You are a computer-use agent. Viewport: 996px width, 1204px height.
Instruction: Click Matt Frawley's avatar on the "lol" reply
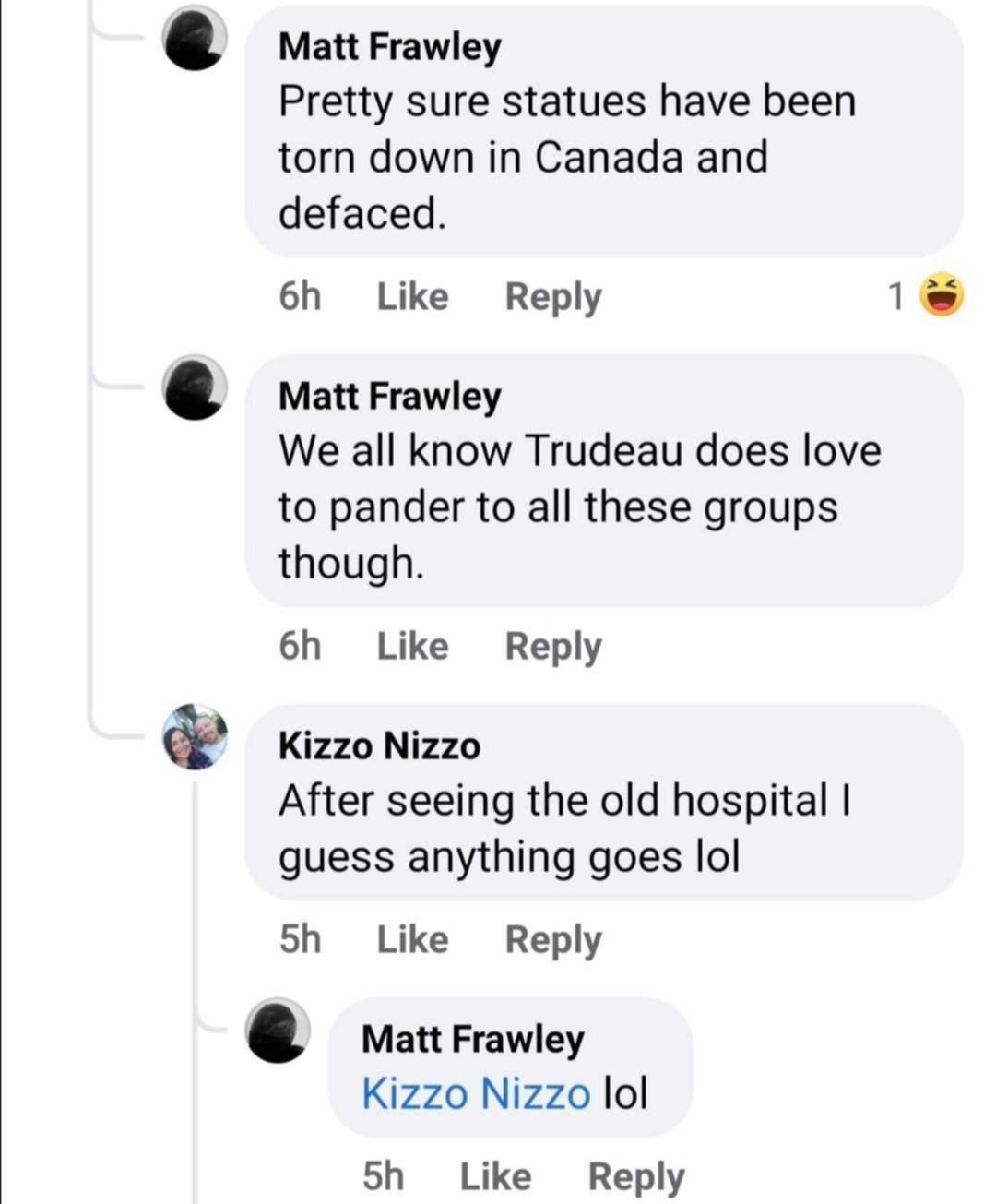coord(277,1031)
